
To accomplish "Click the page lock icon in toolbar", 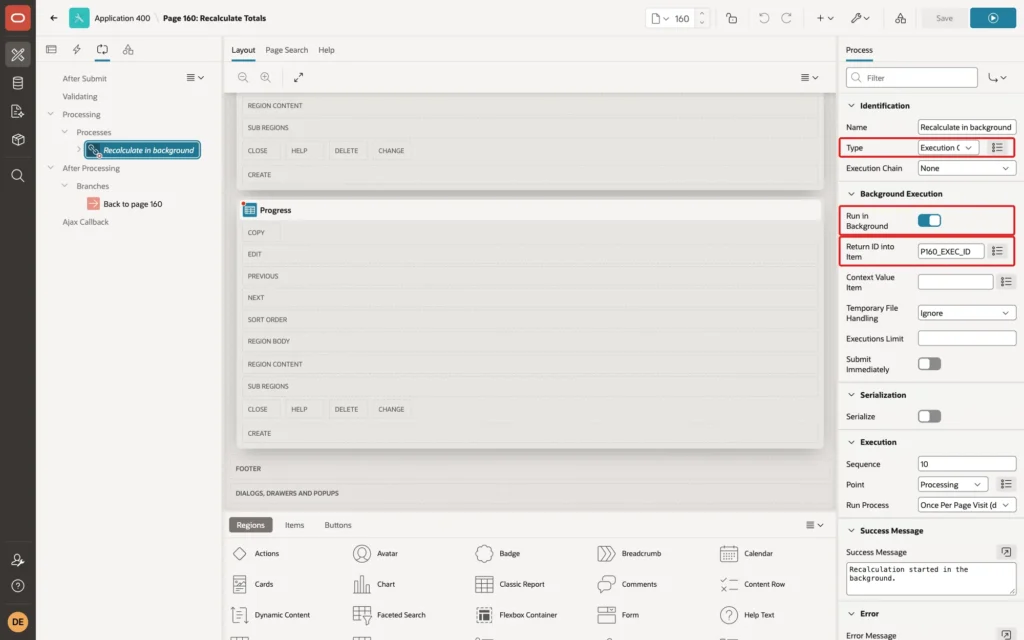I will tap(731, 18).
